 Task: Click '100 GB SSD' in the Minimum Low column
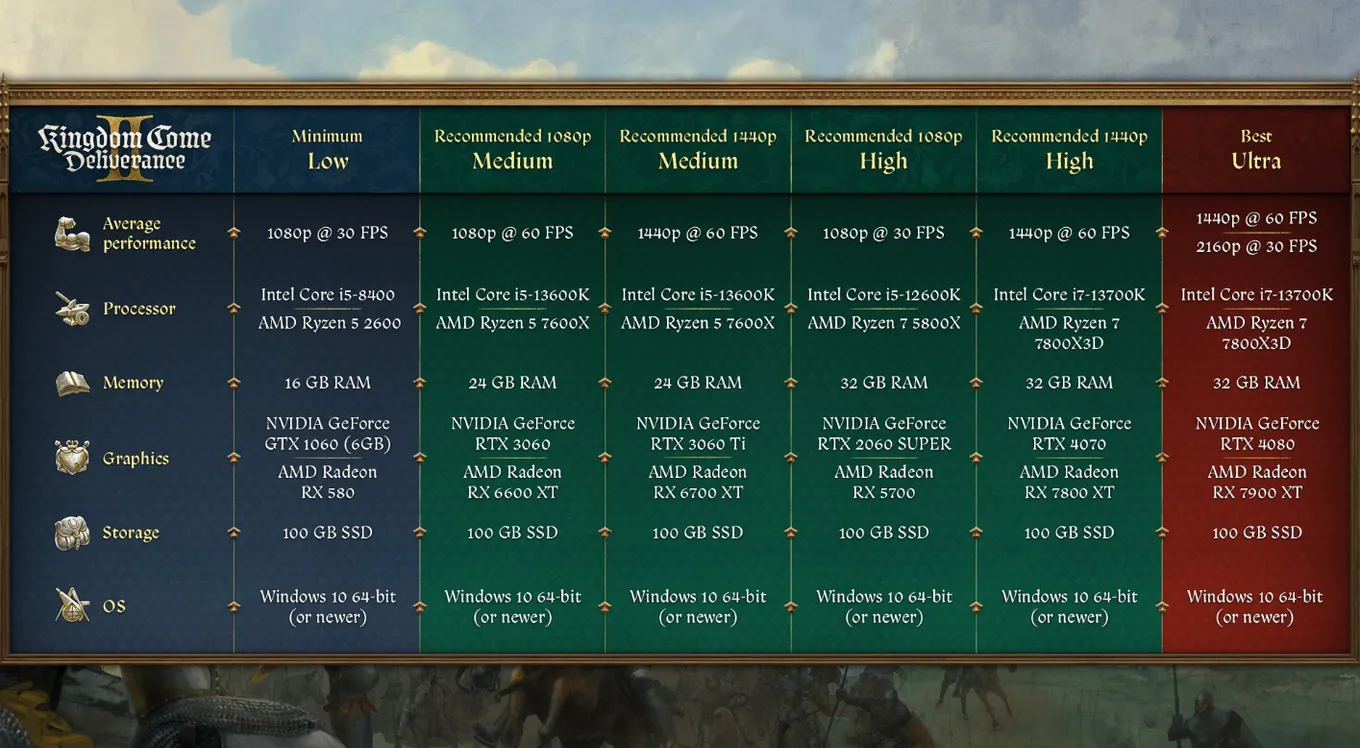click(327, 533)
